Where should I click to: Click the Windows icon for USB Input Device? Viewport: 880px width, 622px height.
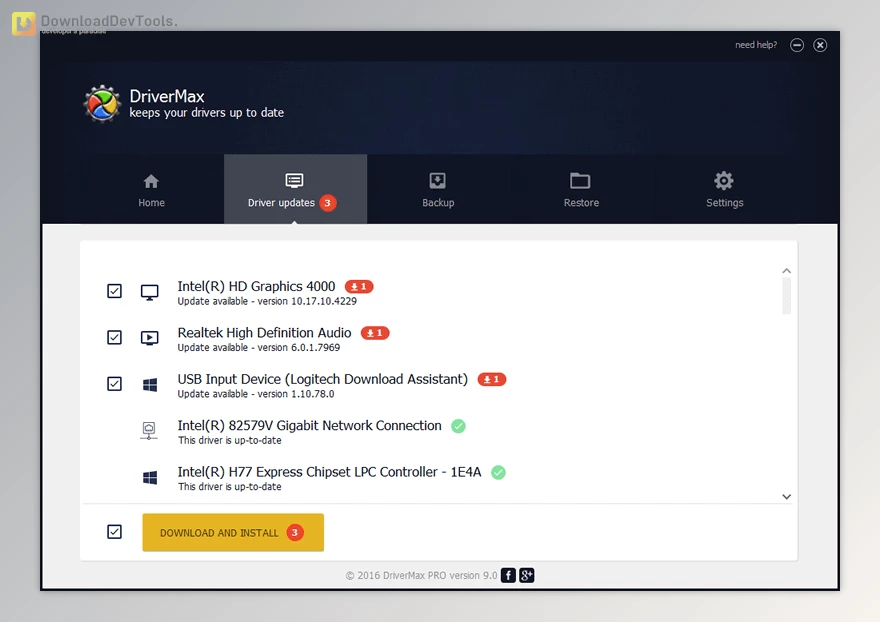coord(150,385)
